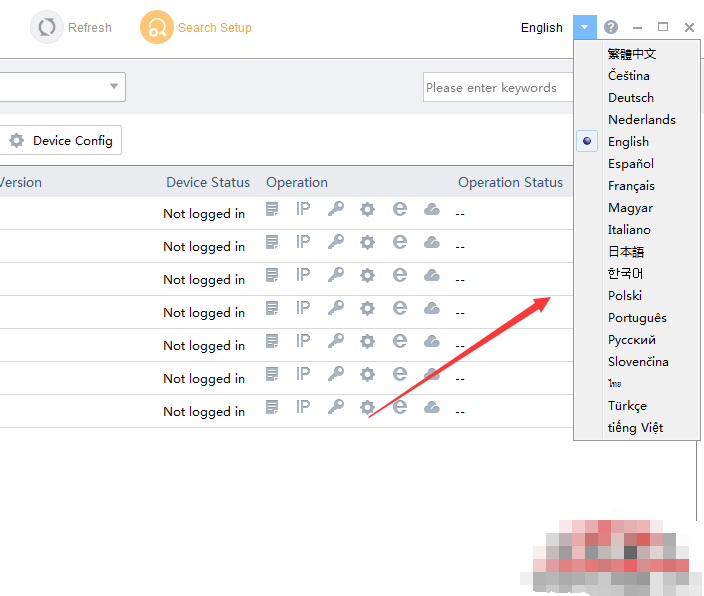Click gear icon in third device row
The image size is (704, 596).
point(367,275)
